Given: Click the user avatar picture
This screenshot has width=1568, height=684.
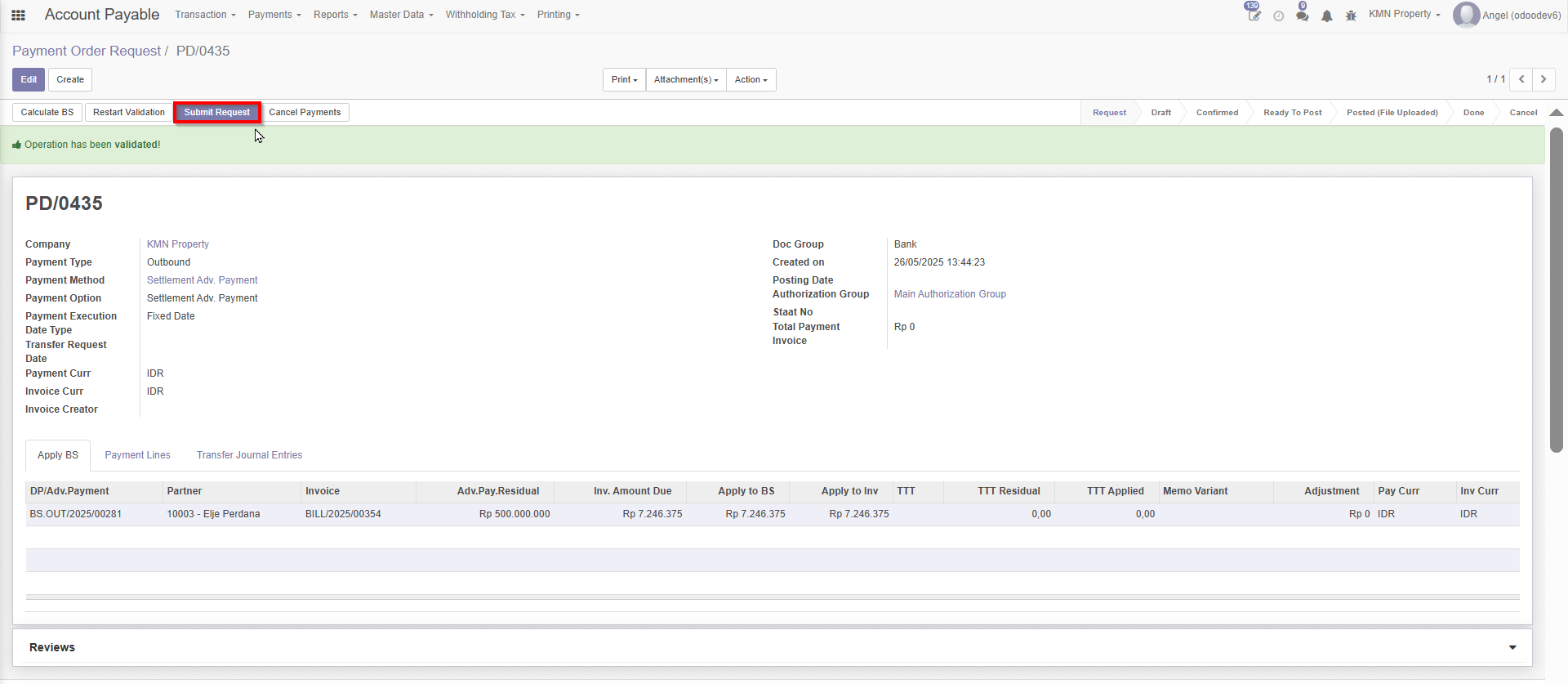Looking at the screenshot, I should pos(1466,15).
